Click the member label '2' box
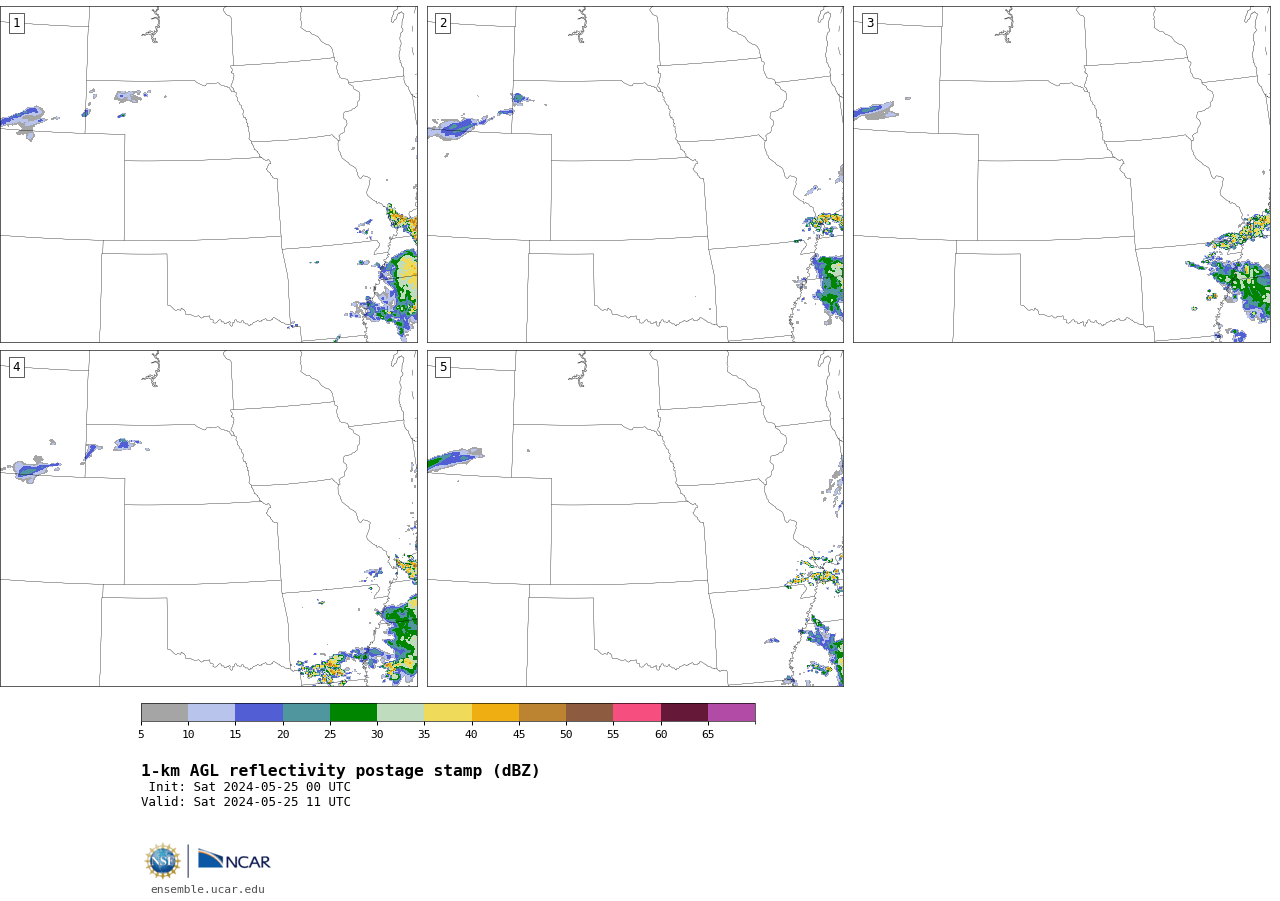The image size is (1280, 901). point(443,23)
